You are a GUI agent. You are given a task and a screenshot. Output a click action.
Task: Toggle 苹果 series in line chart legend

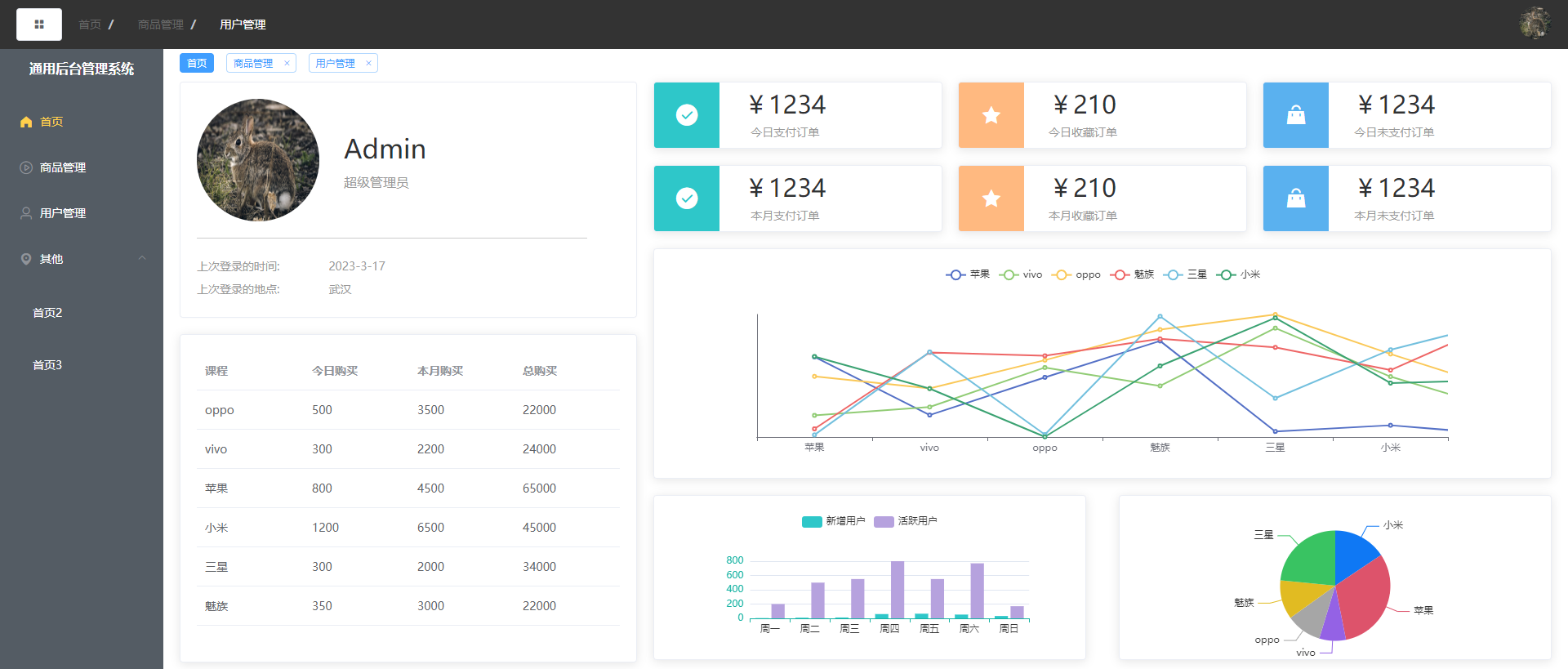click(968, 274)
